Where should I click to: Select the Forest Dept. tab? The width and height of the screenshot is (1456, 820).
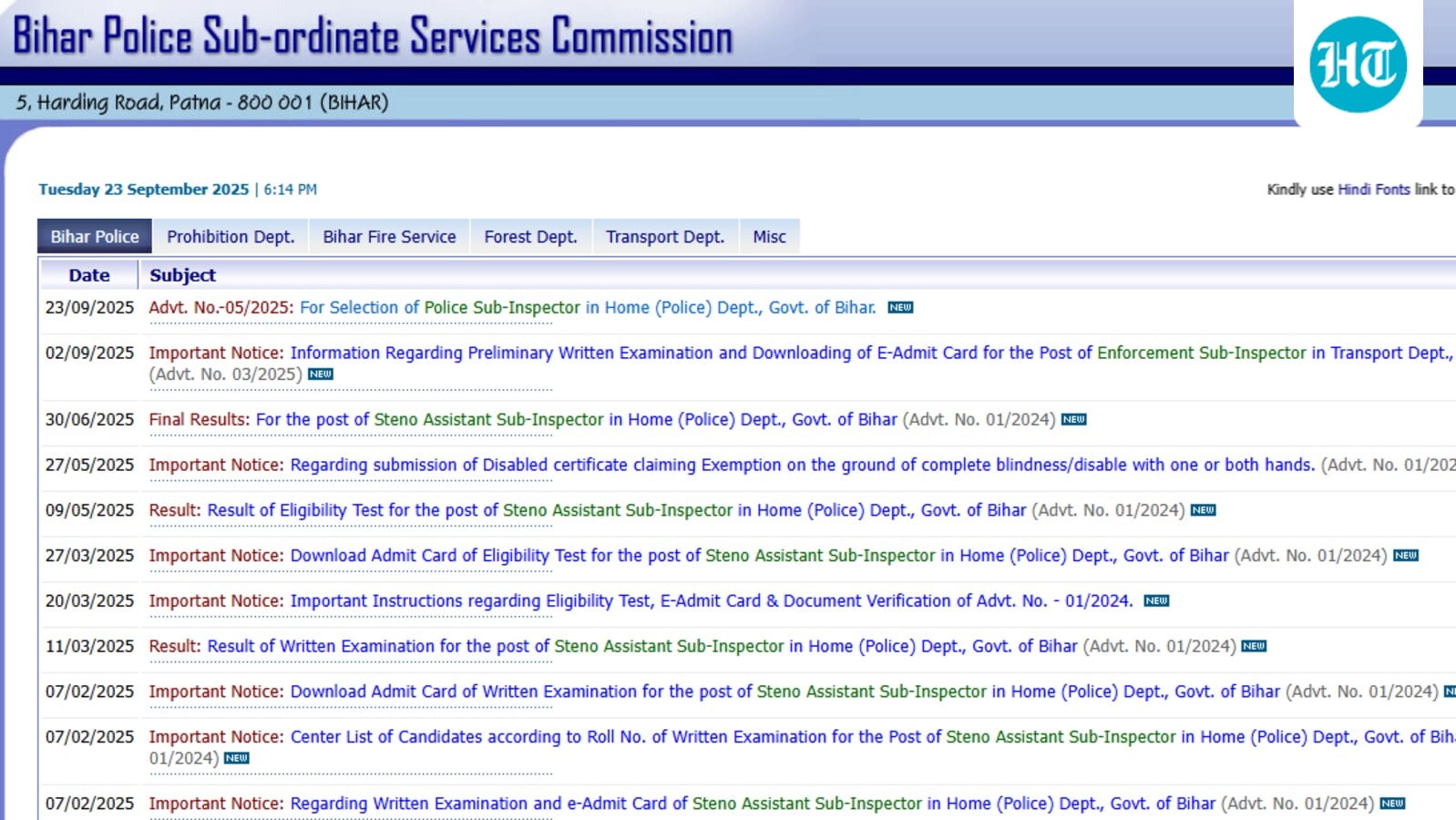[530, 237]
